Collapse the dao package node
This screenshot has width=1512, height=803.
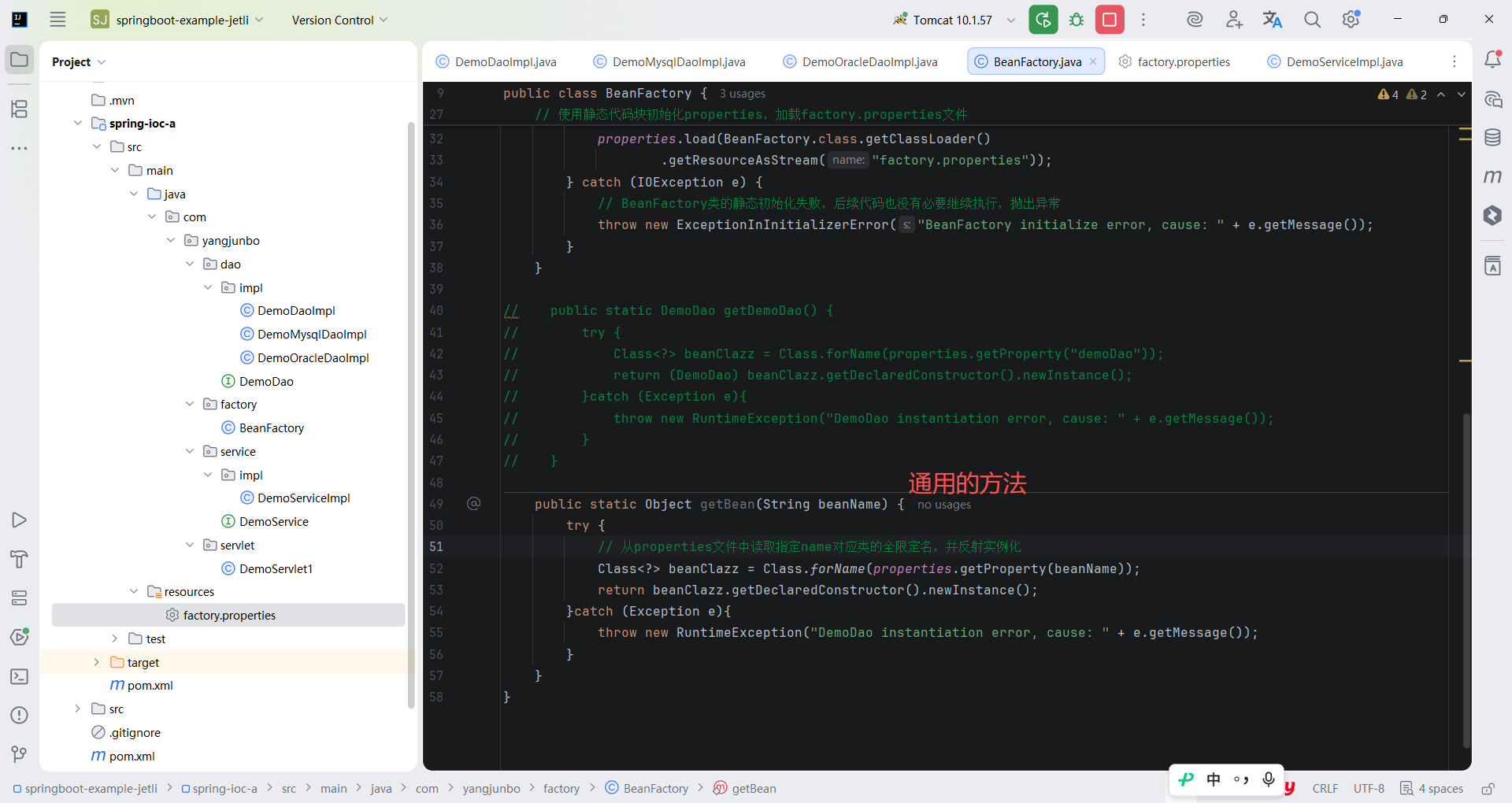click(x=190, y=265)
